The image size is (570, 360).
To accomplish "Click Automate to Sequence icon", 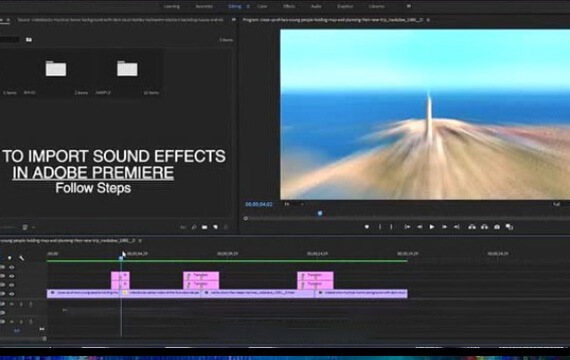I will pos(183,227).
